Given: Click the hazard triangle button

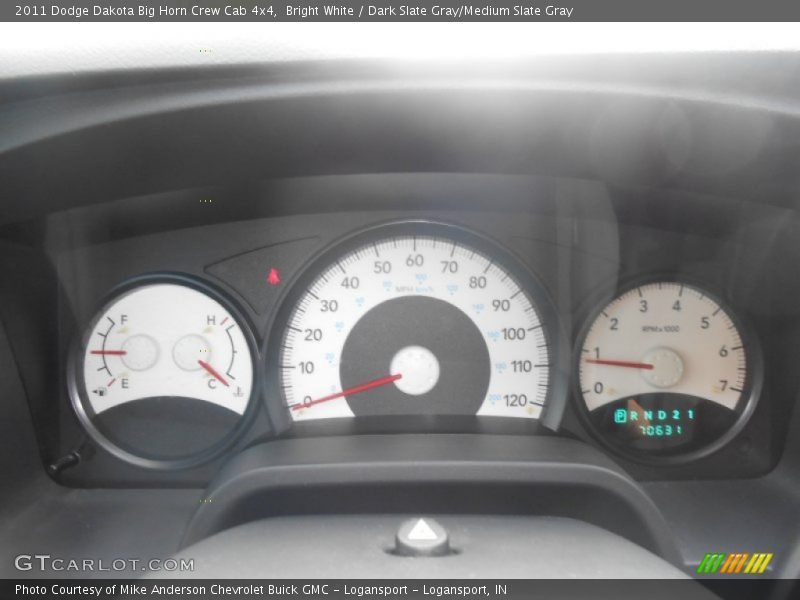Looking at the screenshot, I should coord(421,530).
